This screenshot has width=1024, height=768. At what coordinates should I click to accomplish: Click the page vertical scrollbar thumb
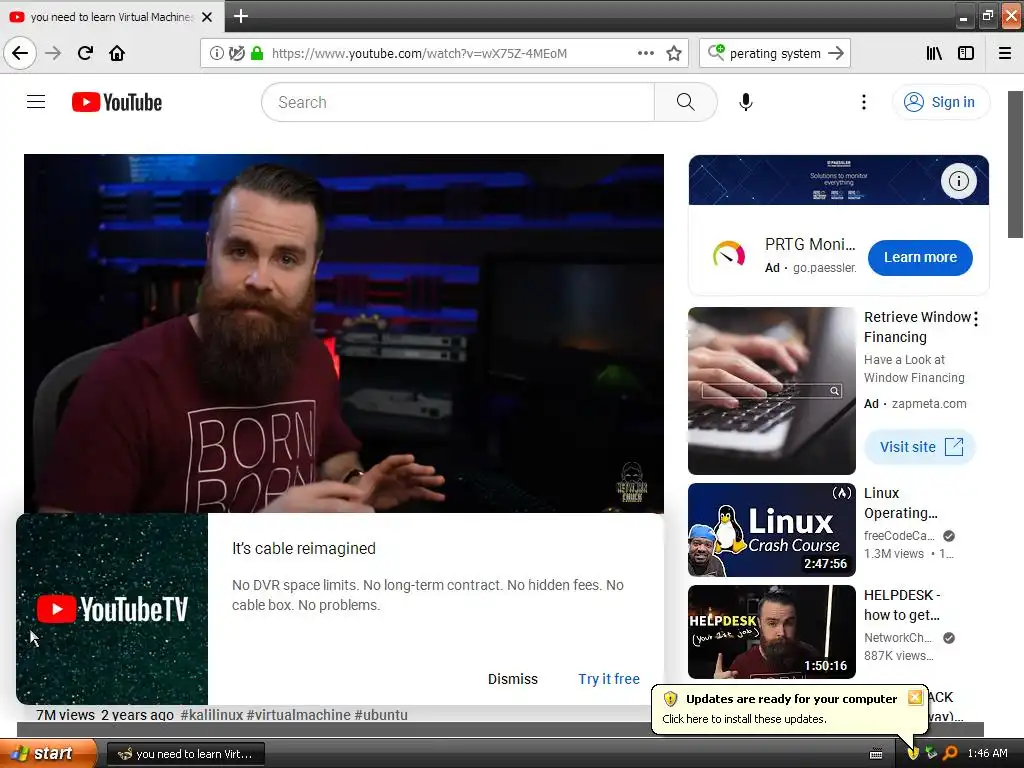click(1016, 165)
